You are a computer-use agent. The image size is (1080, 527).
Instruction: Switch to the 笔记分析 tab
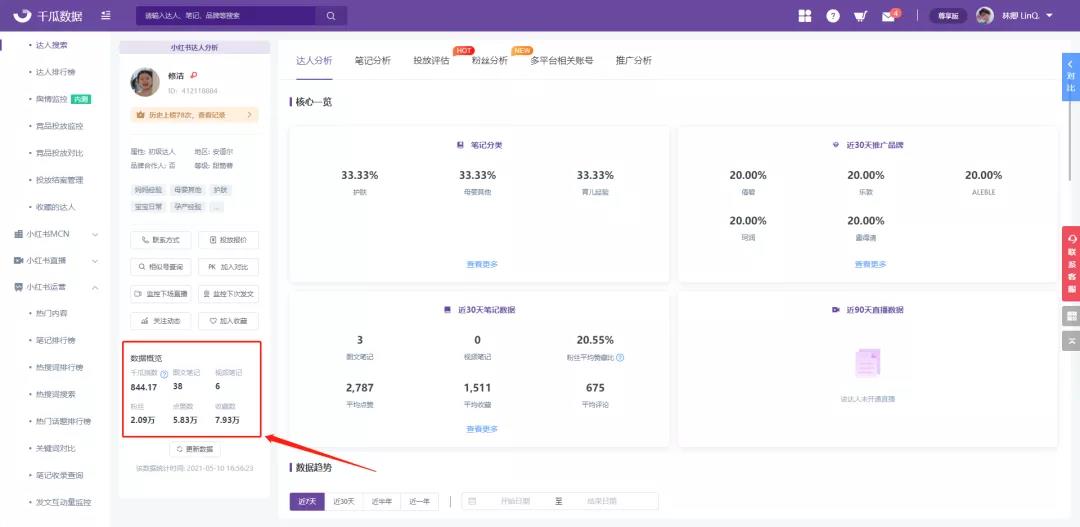pyautogui.click(x=373, y=60)
